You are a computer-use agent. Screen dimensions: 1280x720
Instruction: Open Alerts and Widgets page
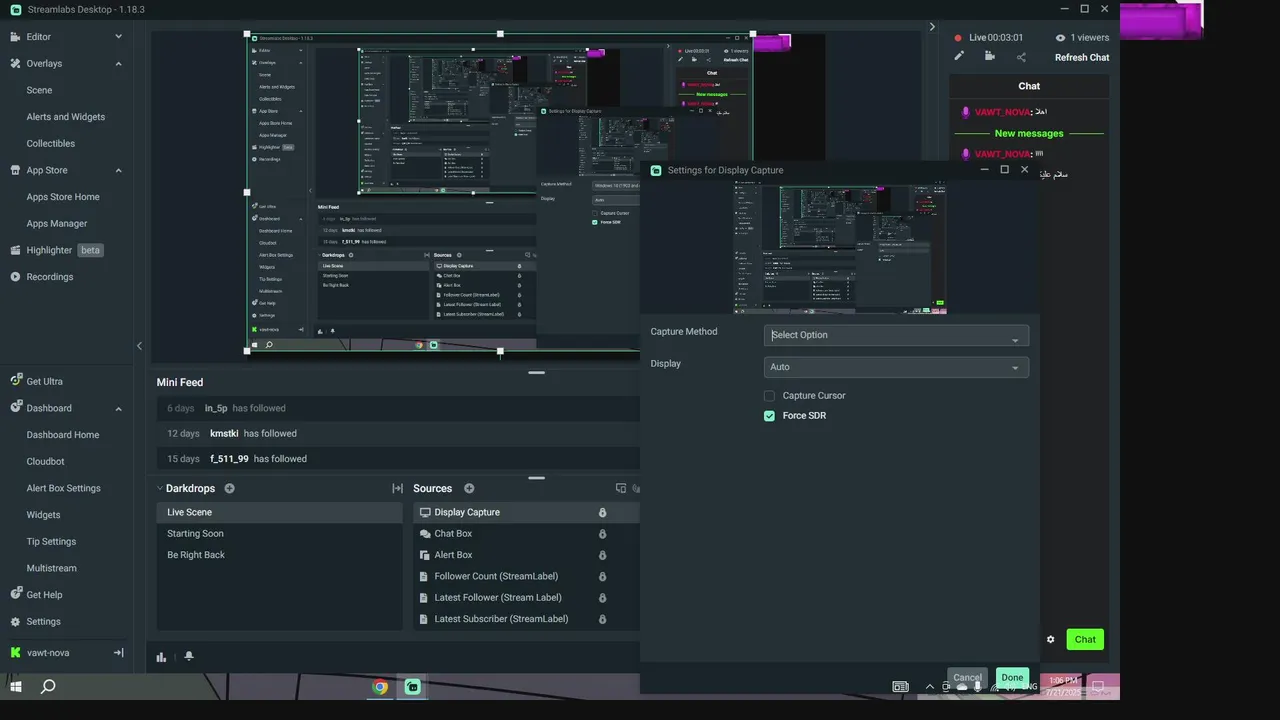[x=66, y=117]
